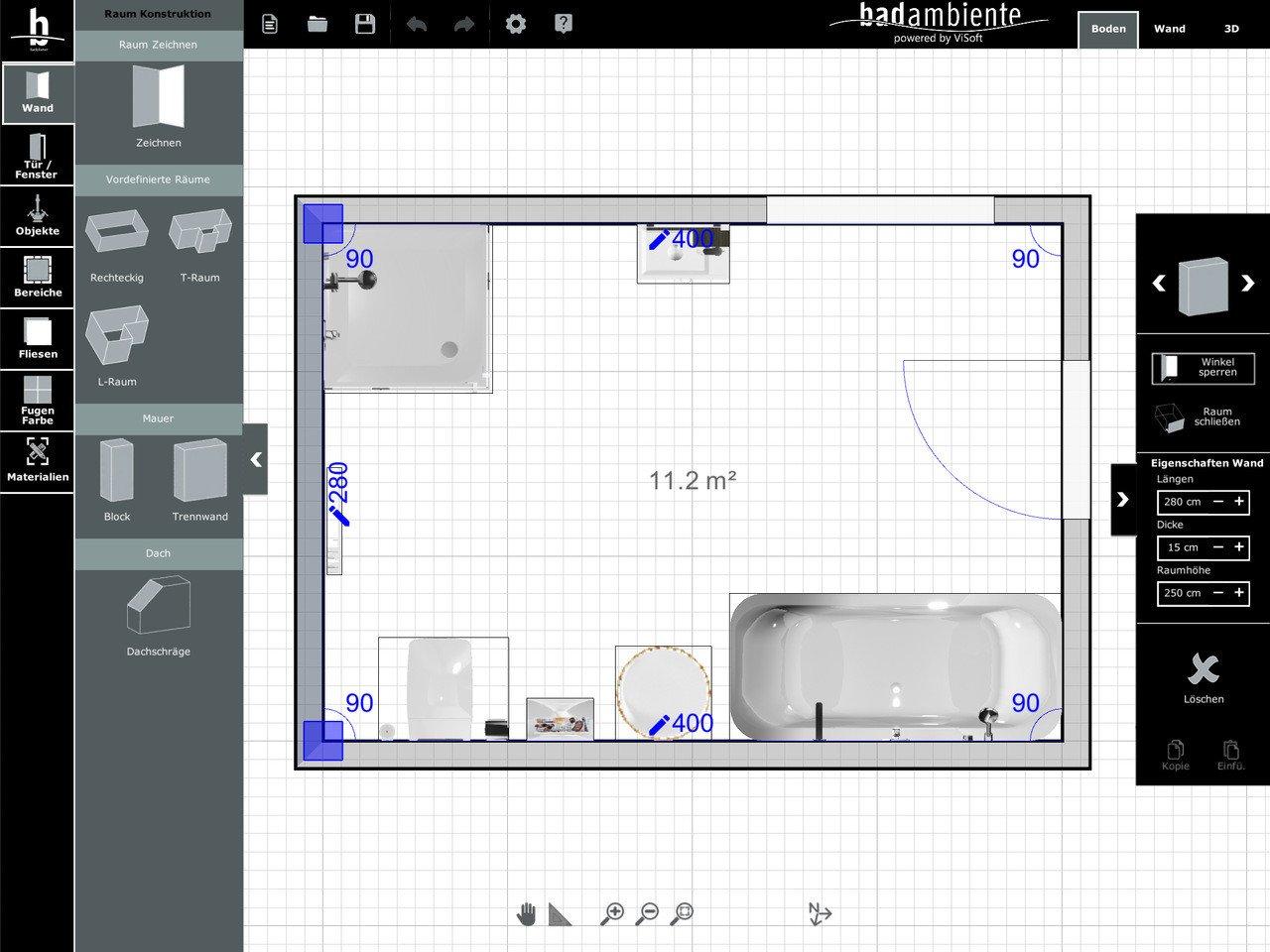
Task: Open a project via folder icon
Action: pos(317,24)
